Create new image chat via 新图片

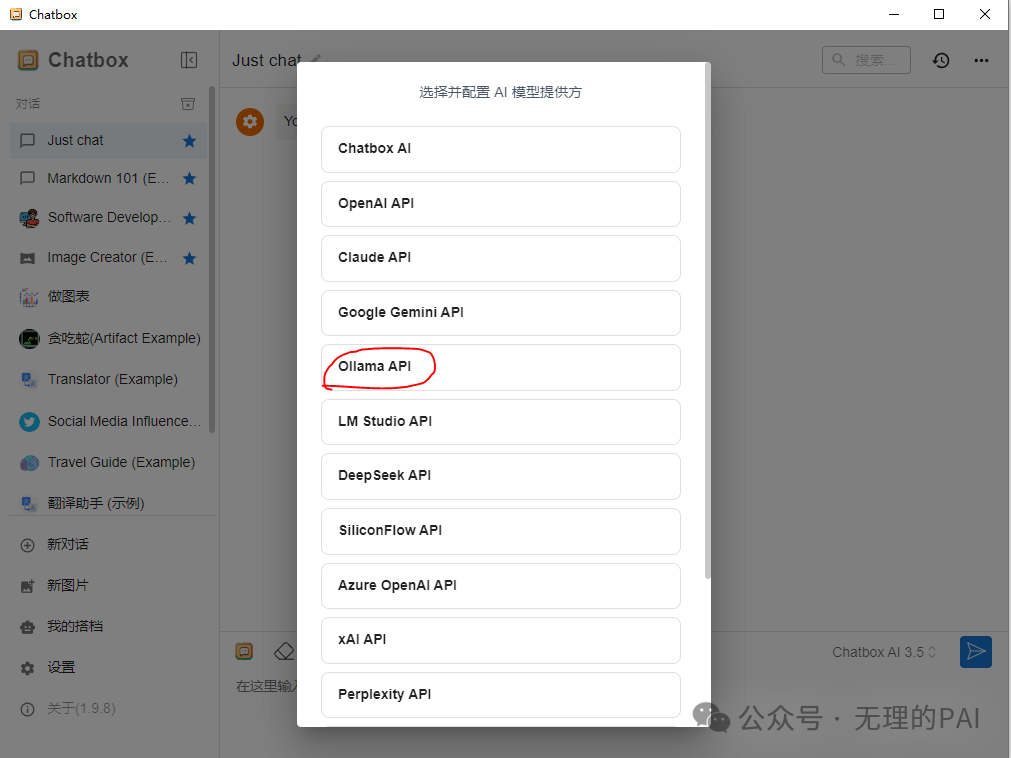tap(110, 586)
